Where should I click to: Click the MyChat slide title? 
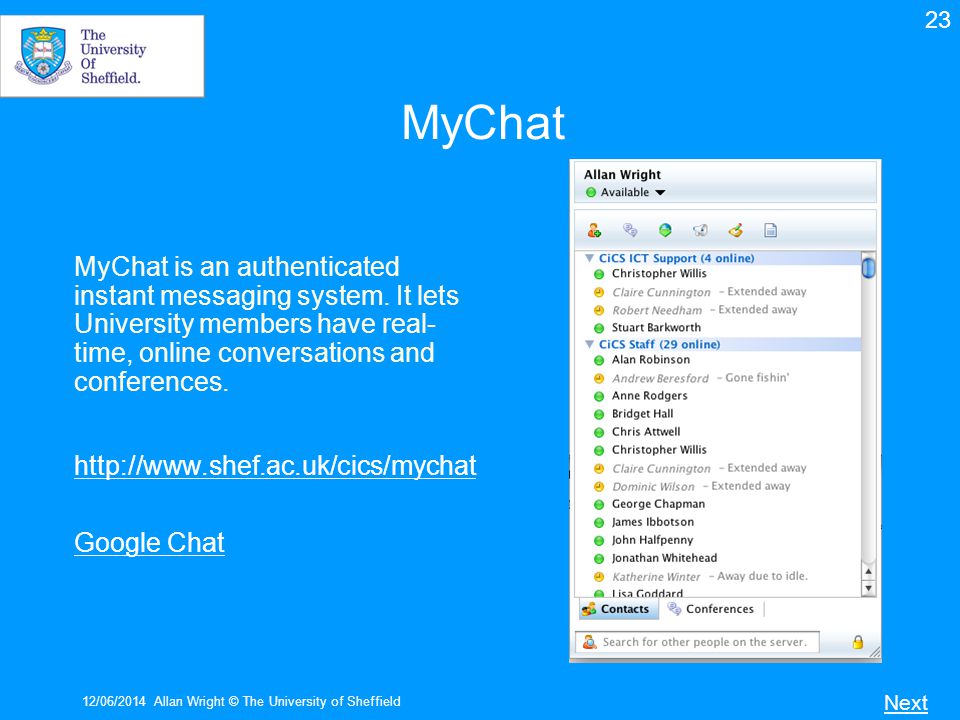(482, 122)
